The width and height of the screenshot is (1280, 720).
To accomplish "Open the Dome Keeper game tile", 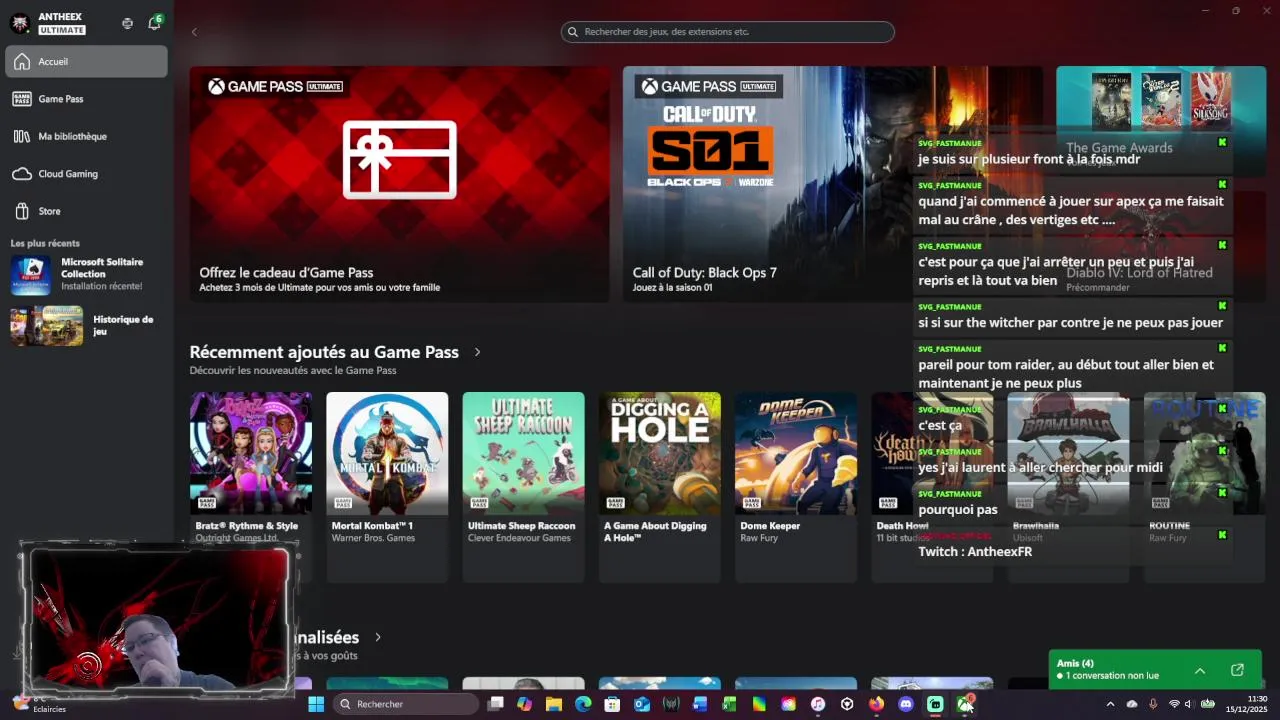I will tap(796, 486).
